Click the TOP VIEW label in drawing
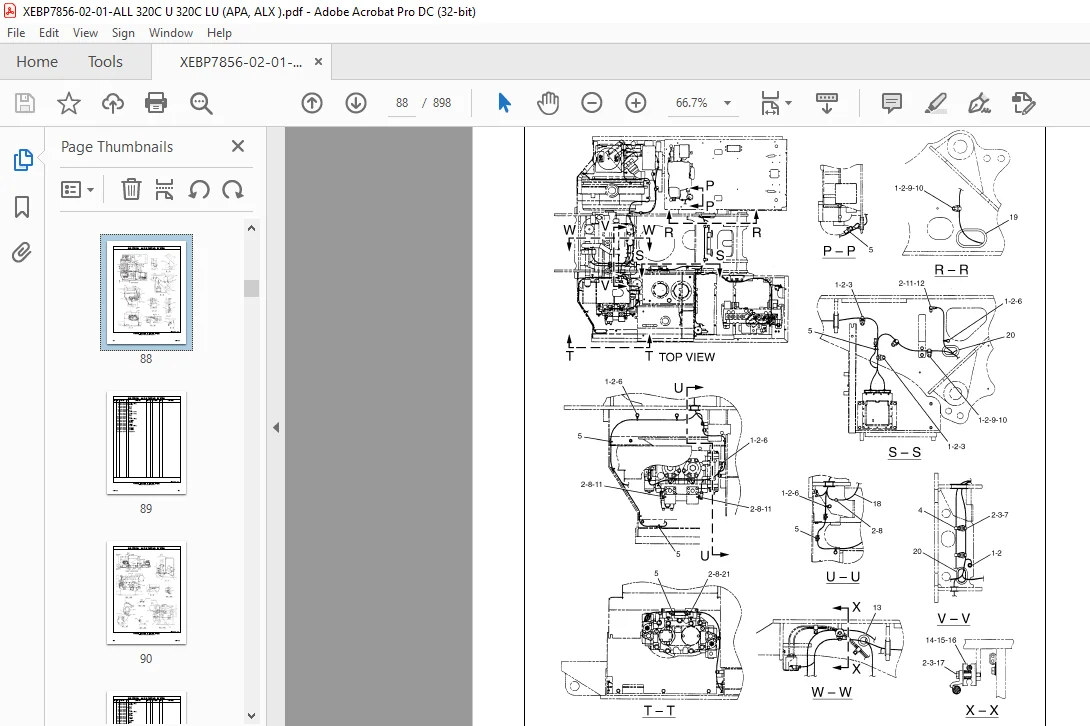Screen dimensions: 1090x726 pos(687,357)
